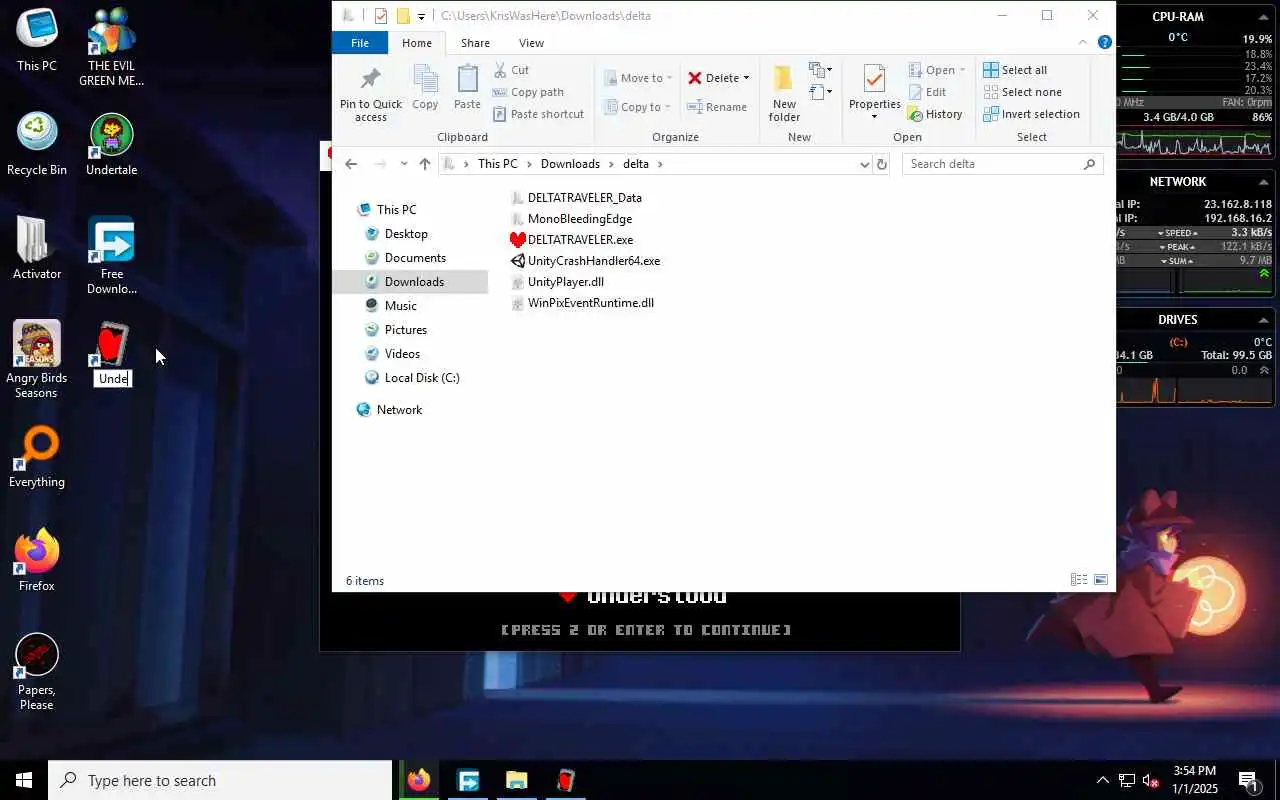
Task: Click Copy path in ribbon
Action: click(528, 92)
